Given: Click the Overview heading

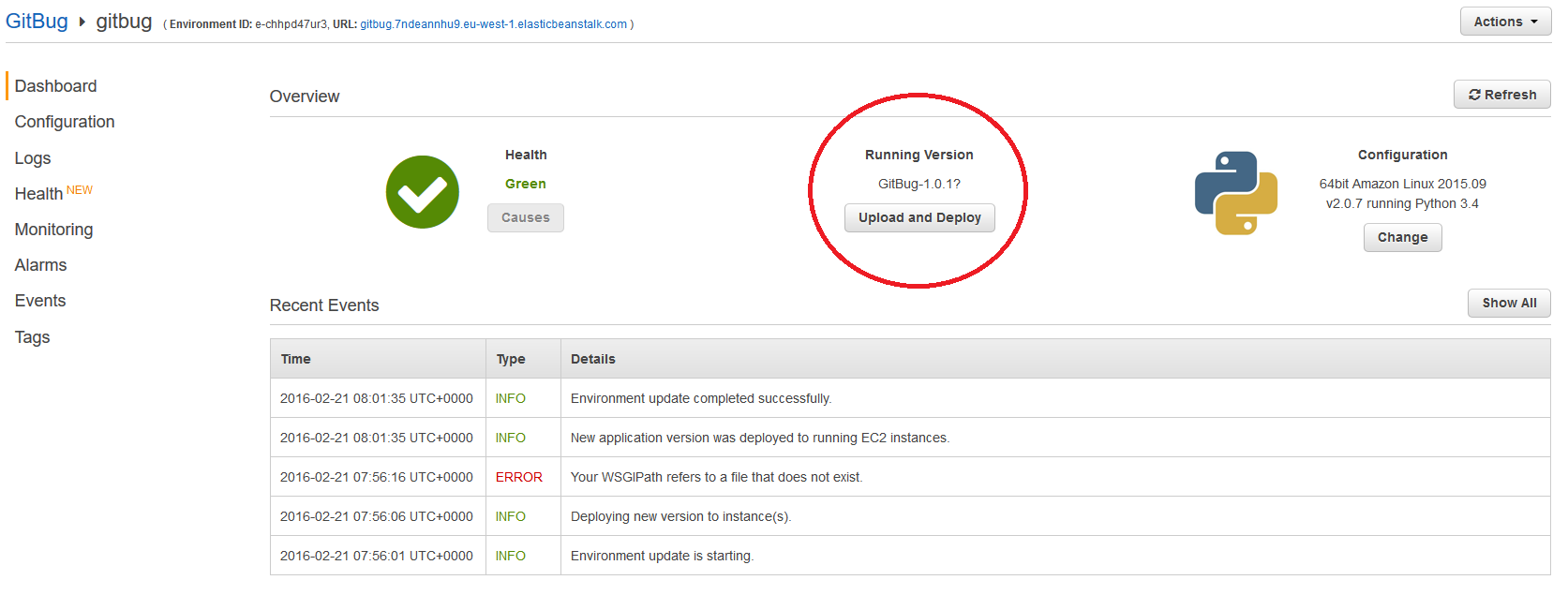Looking at the screenshot, I should point(305,97).
